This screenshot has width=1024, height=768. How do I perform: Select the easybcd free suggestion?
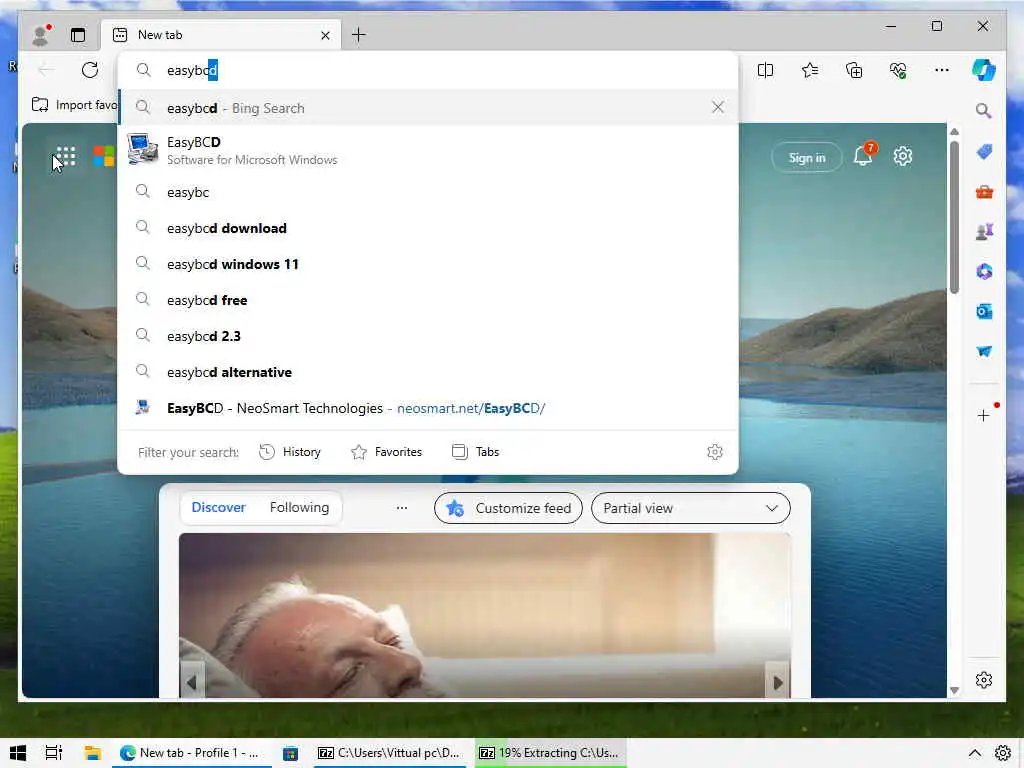click(429, 300)
